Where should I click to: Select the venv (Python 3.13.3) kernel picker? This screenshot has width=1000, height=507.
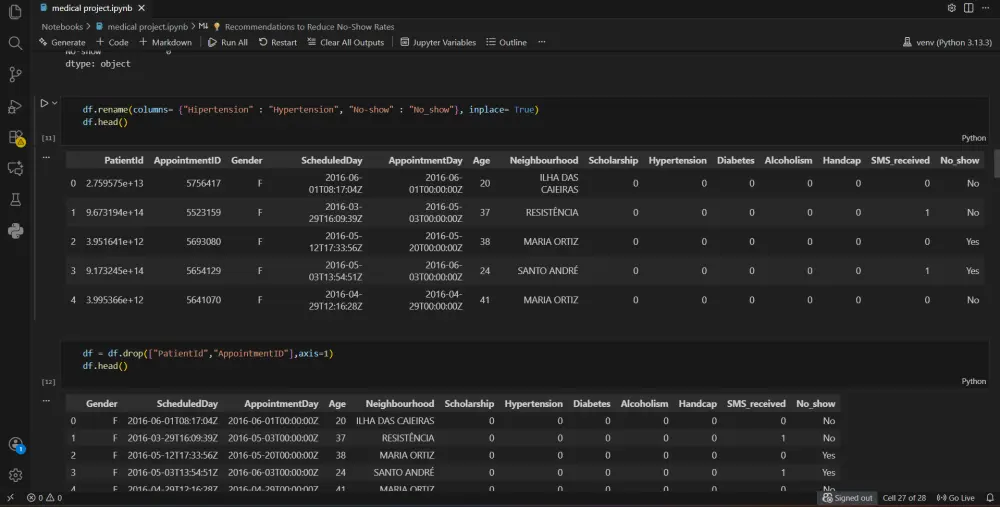pyautogui.click(x=946, y=43)
